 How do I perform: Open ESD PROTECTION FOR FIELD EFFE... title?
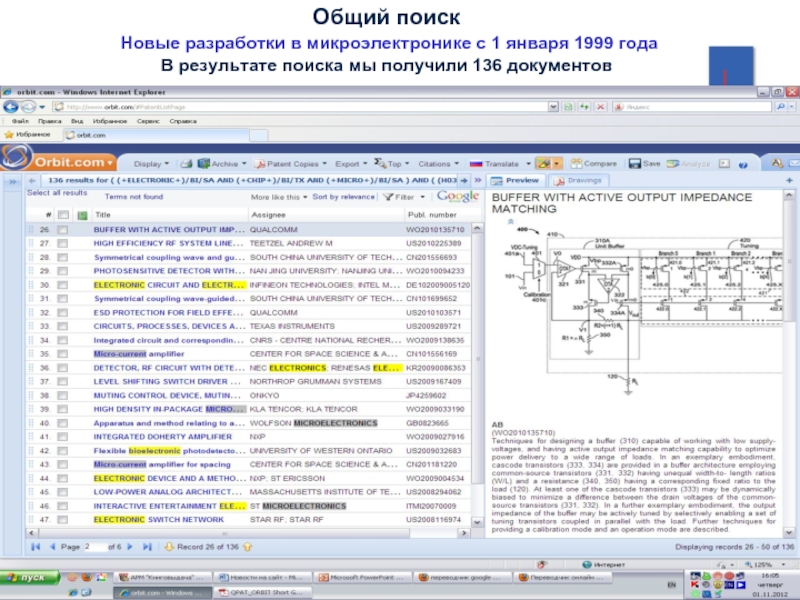coord(167,313)
